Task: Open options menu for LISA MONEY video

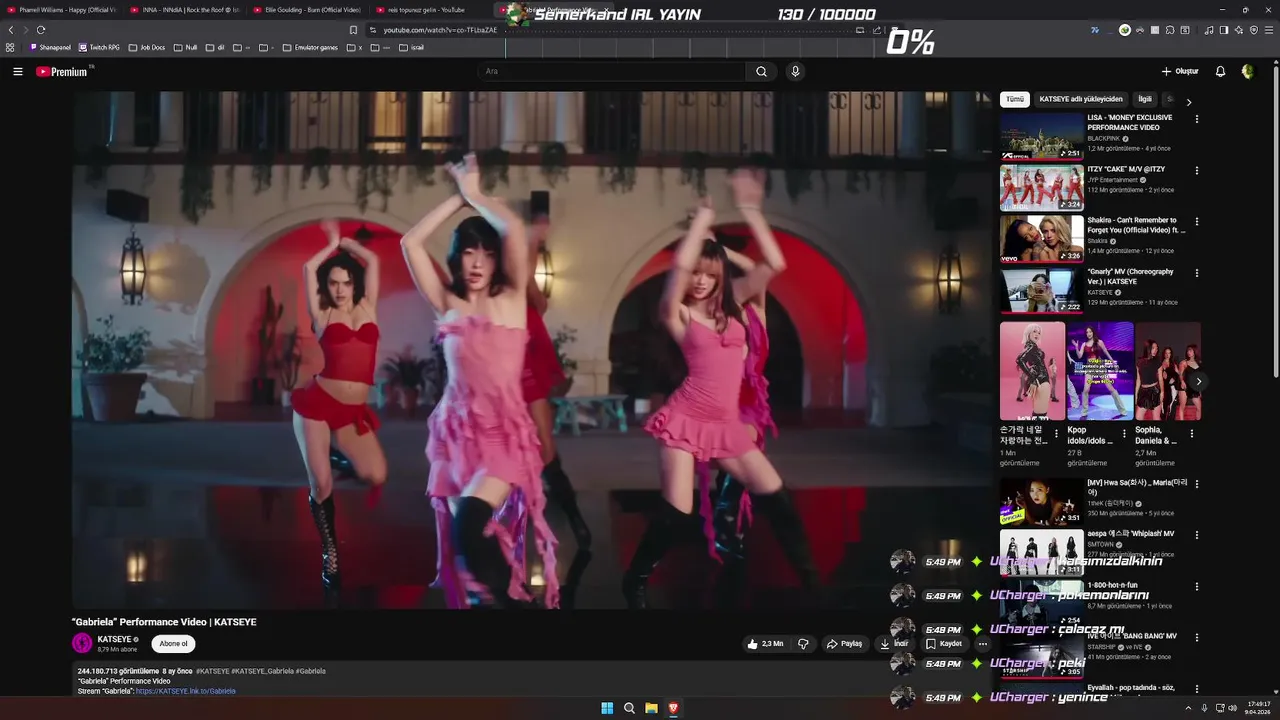Action: click(1196, 119)
